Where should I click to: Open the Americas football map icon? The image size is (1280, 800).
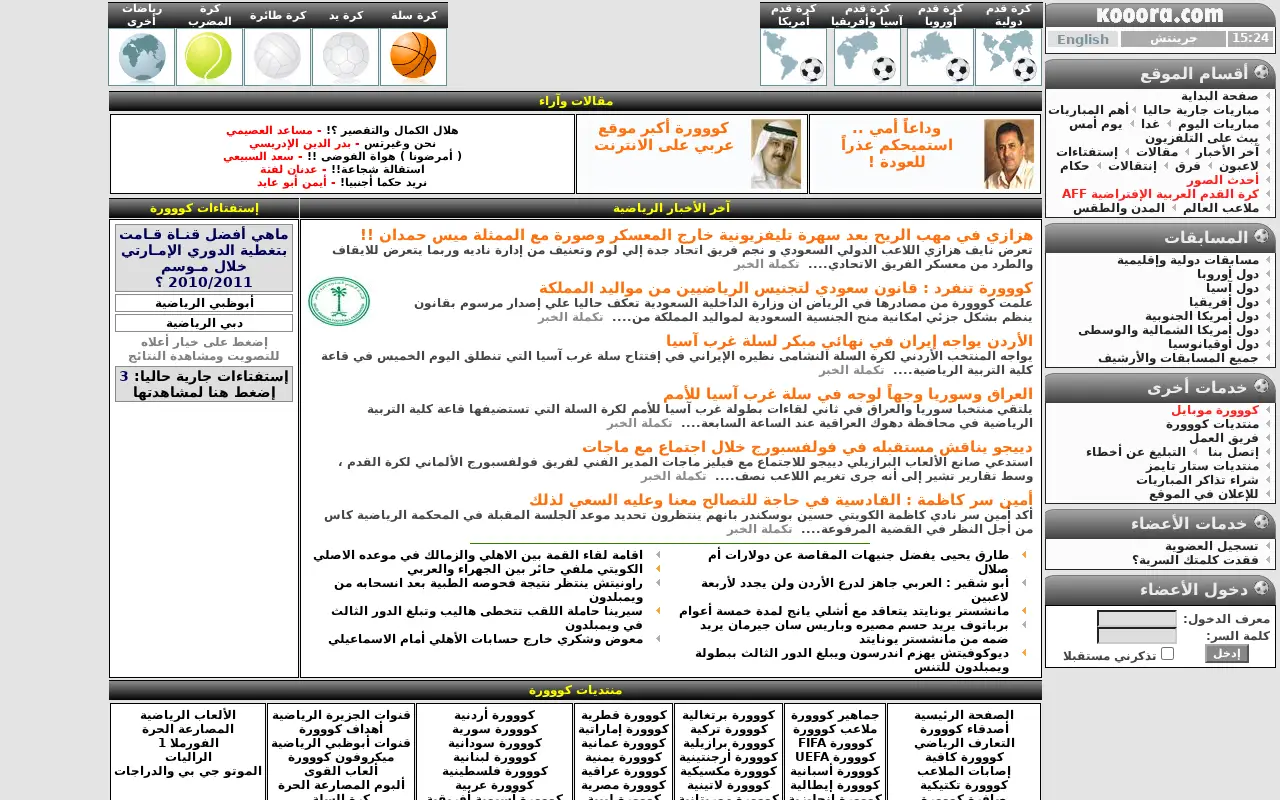793,56
